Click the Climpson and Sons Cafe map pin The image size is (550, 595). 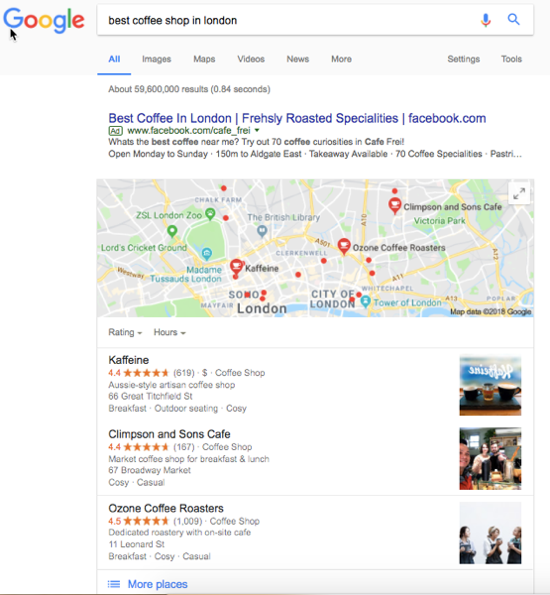395,205
